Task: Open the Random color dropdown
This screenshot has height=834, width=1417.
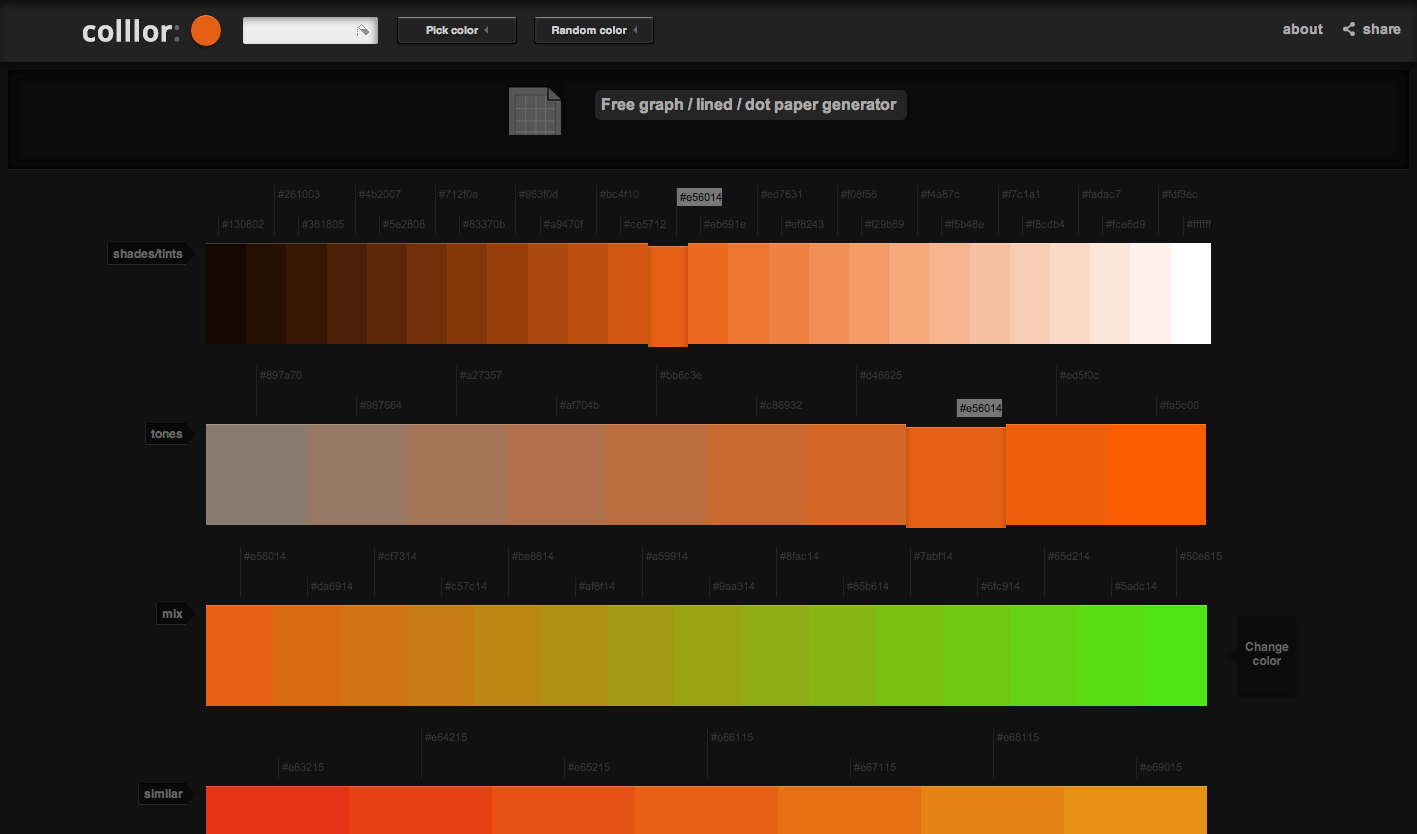Action: (x=593, y=30)
